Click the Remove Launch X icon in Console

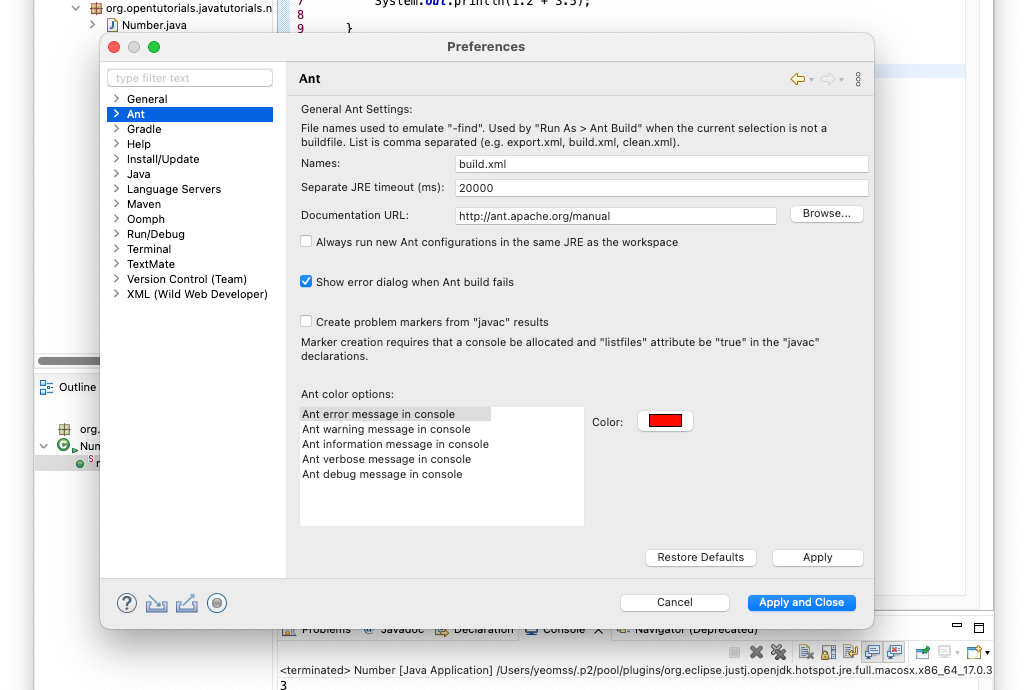757,652
